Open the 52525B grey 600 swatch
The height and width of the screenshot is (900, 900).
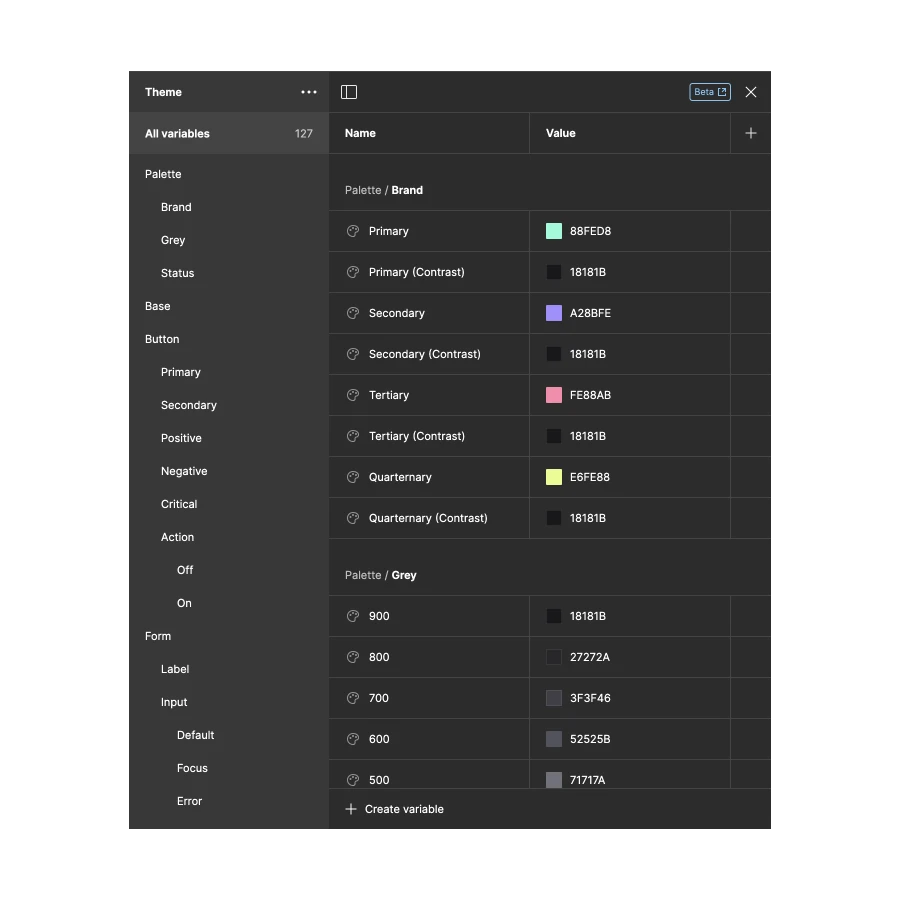coord(554,739)
